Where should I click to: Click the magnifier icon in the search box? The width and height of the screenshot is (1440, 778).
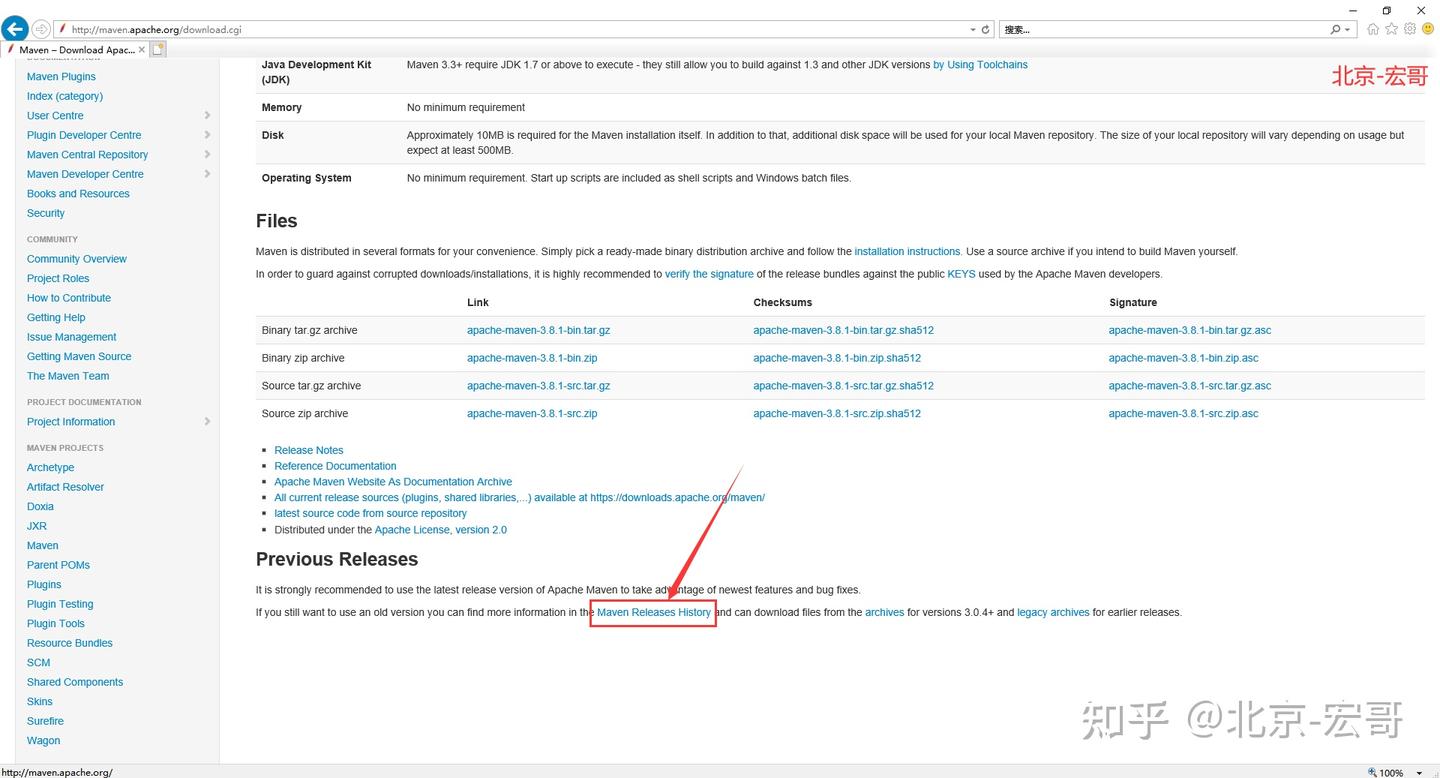[x=1336, y=30]
